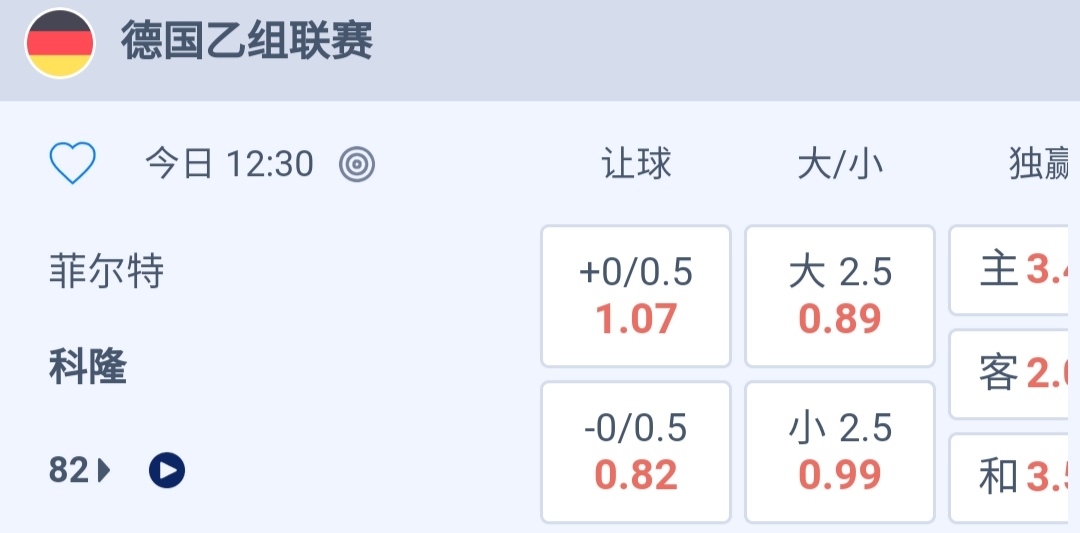Pick the 主 home win odds

(1014, 270)
